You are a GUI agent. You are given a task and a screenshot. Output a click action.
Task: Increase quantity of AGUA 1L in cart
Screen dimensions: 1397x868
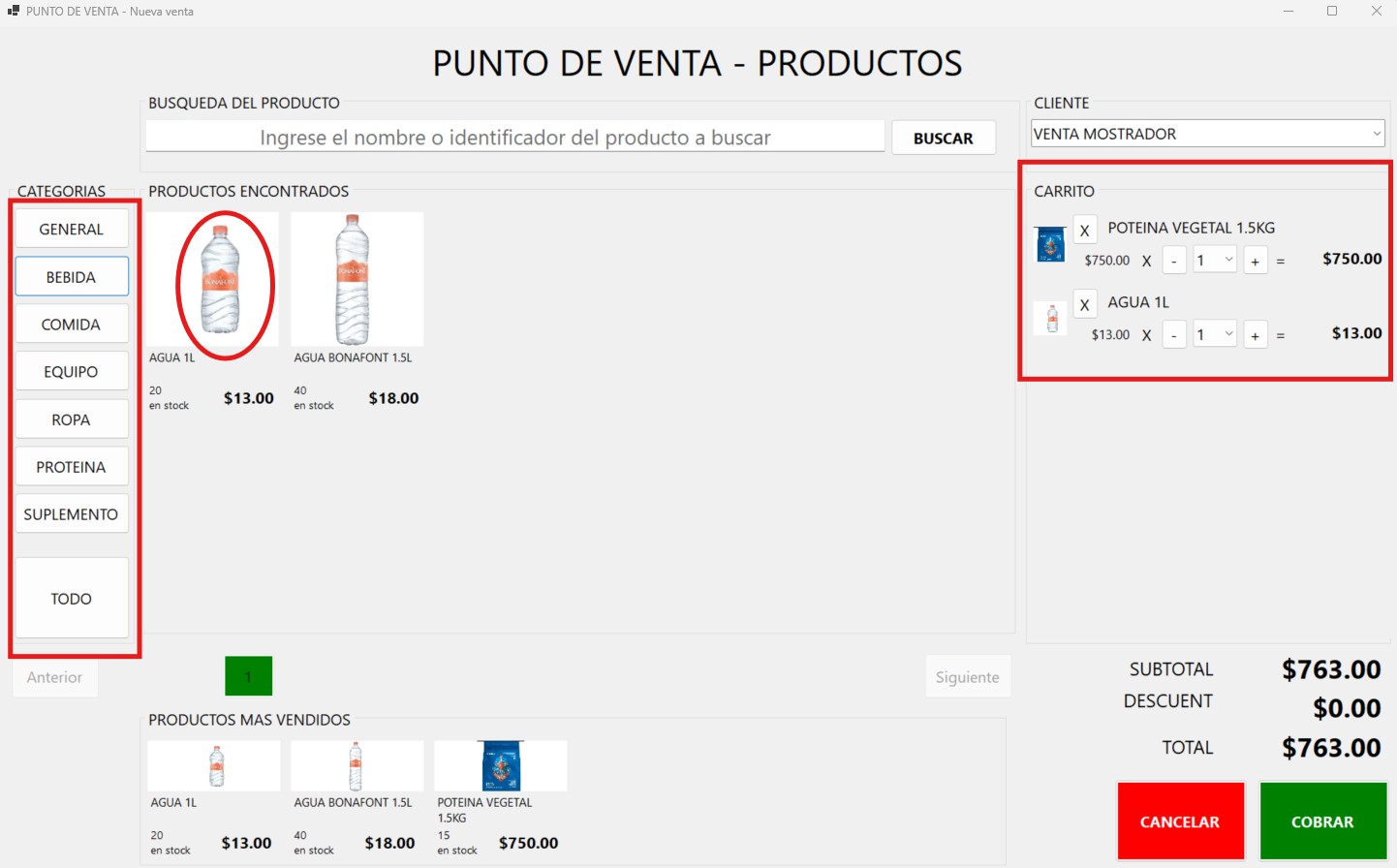[1256, 335]
